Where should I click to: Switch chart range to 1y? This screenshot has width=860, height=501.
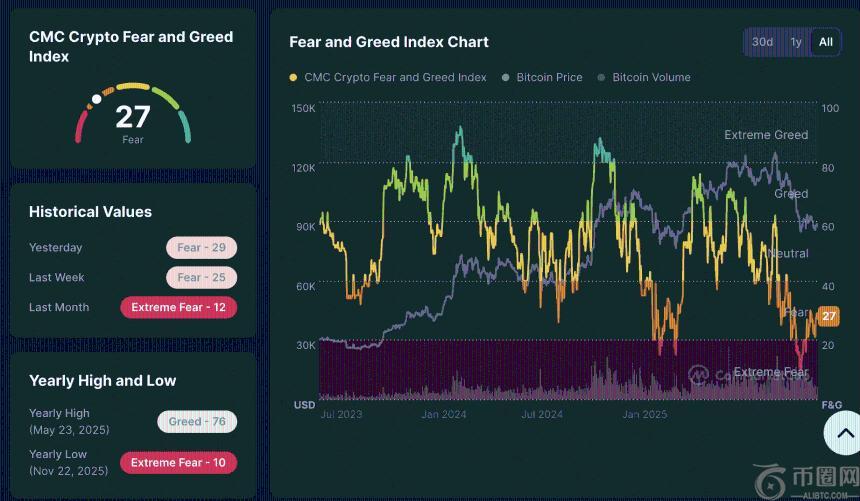click(x=796, y=42)
